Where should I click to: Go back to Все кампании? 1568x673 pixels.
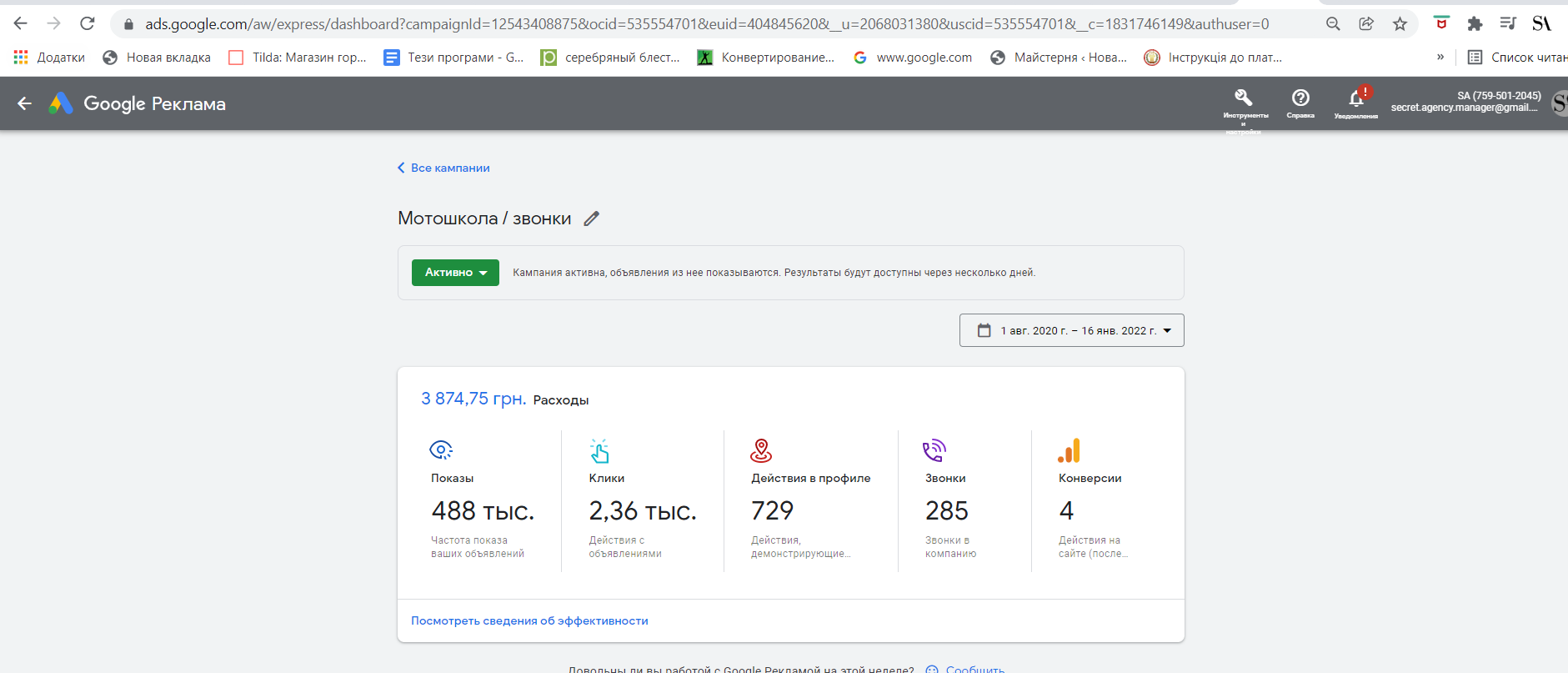point(443,168)
